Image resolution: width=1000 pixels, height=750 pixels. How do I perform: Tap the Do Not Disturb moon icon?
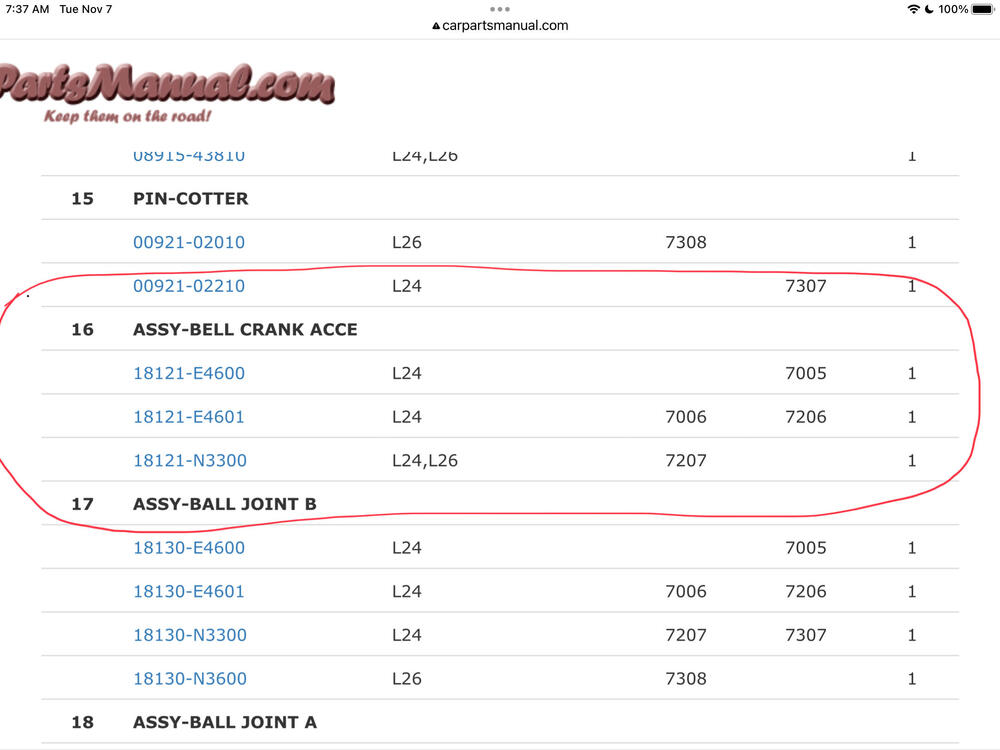coord(929,9)
